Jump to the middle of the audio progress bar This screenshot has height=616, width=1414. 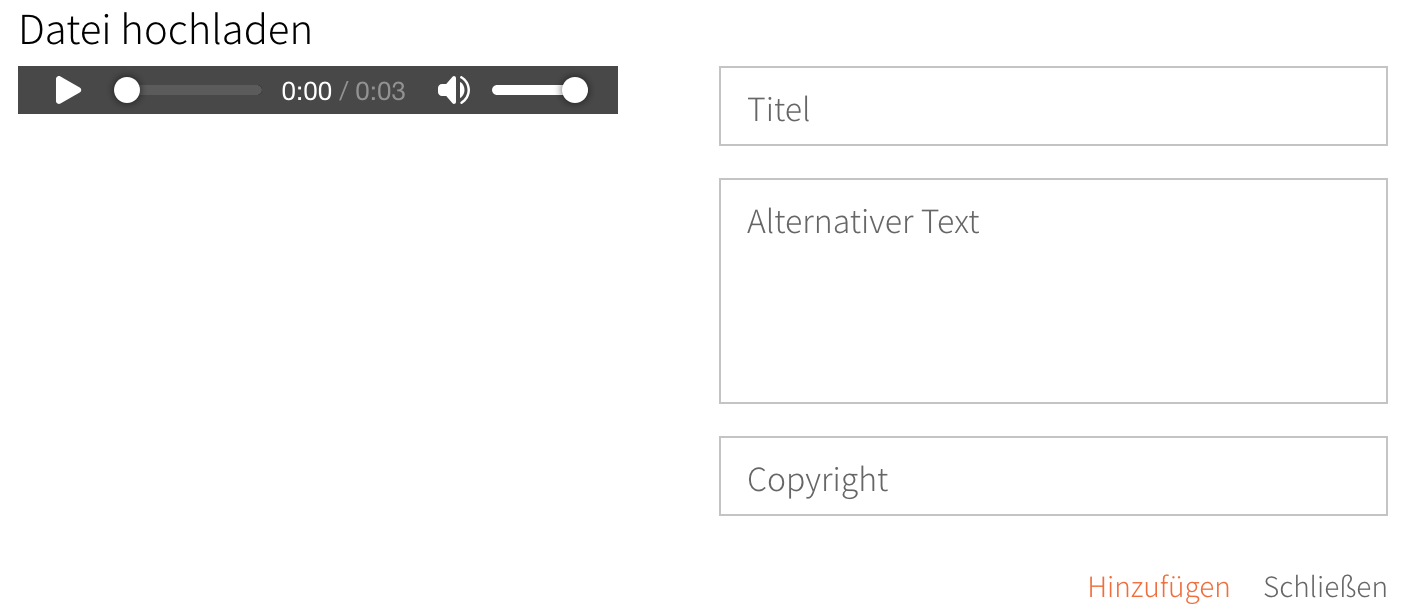click(188, 90)
